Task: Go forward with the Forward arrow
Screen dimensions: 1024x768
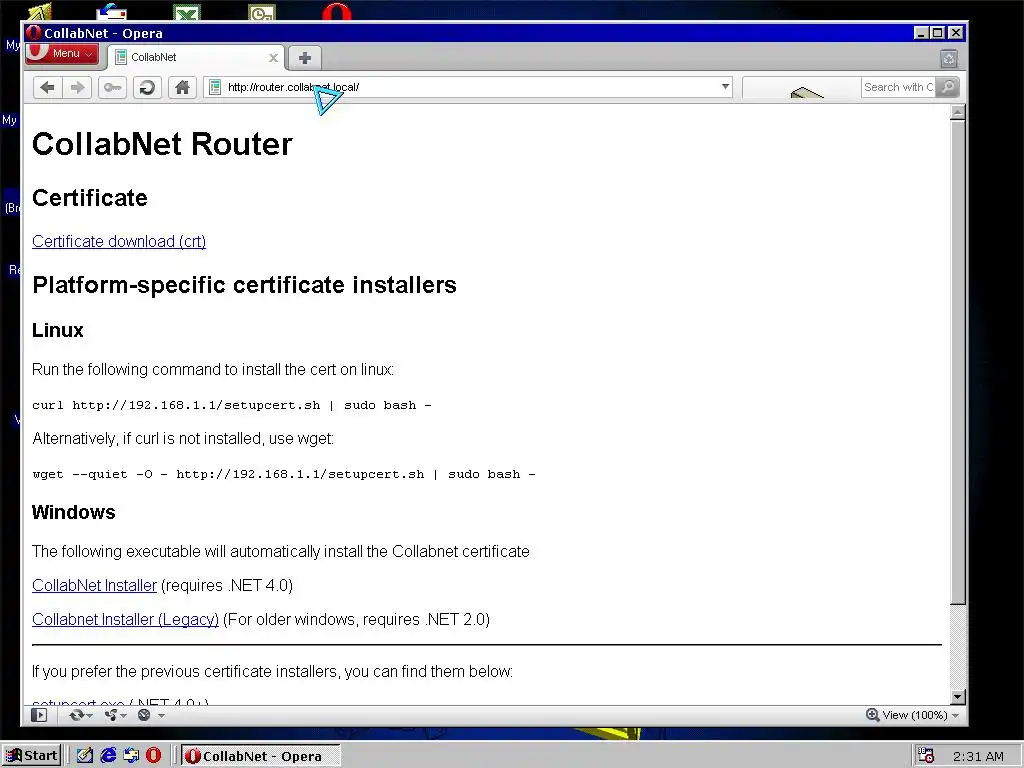Action: tap(77, 87)
